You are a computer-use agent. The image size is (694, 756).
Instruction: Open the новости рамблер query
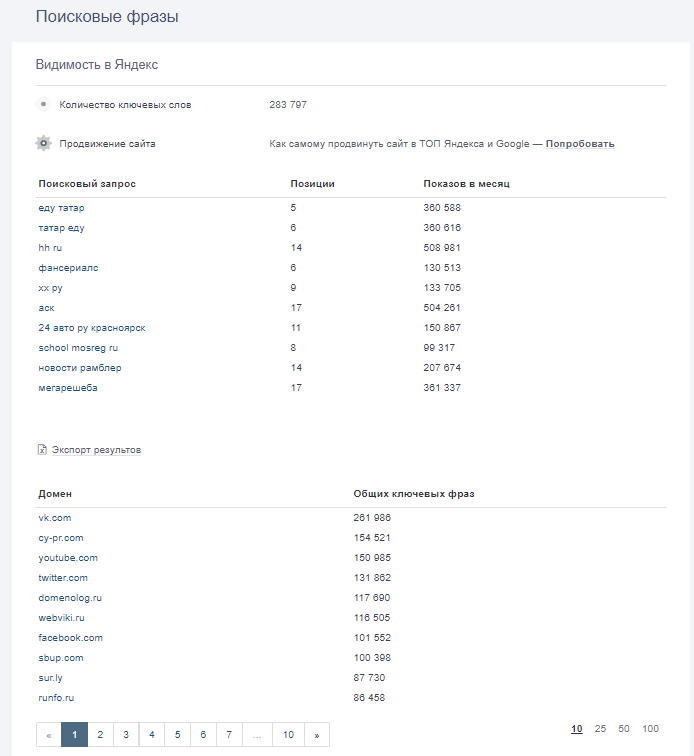(80, 368)
